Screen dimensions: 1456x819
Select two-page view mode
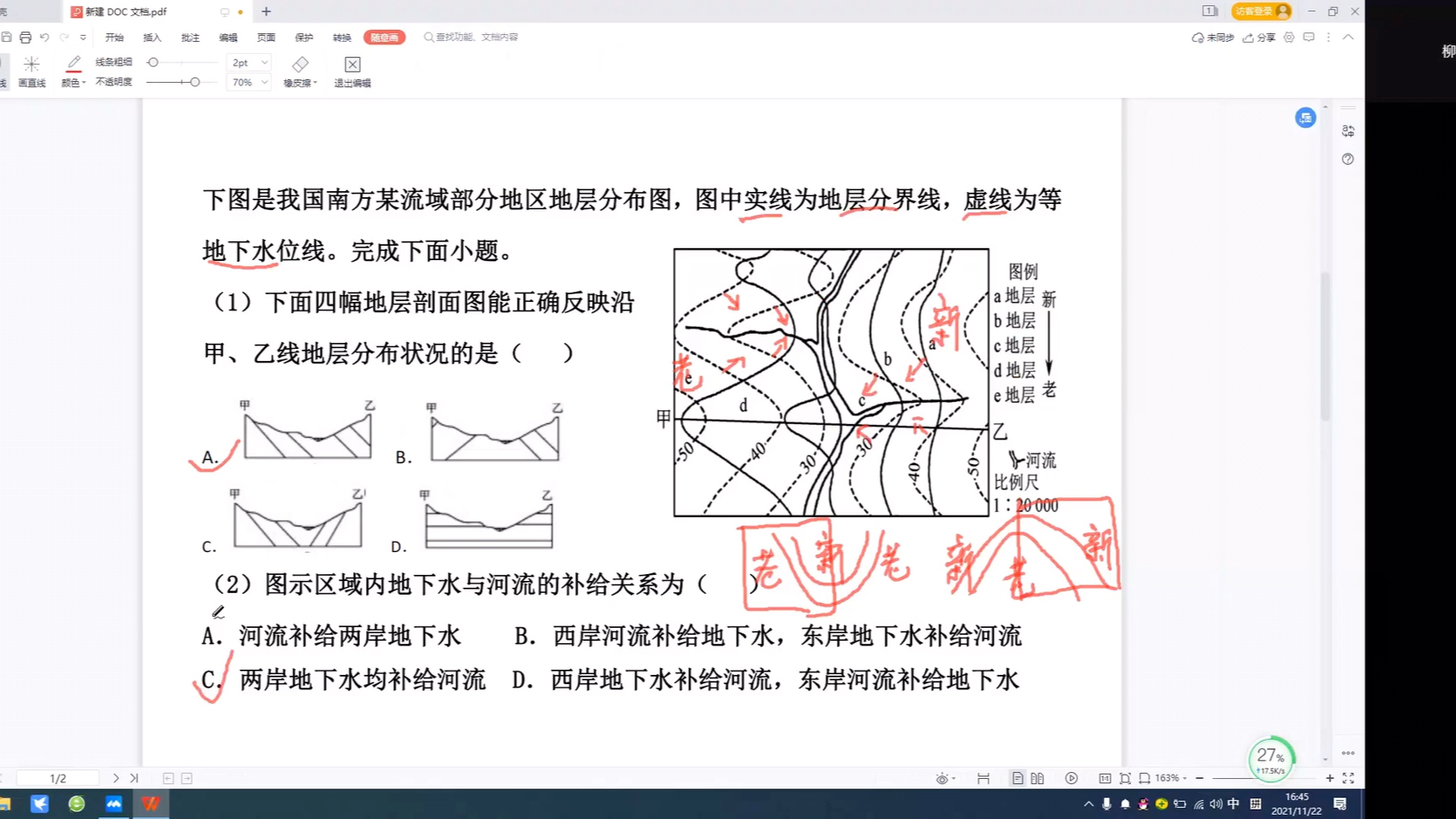tap(1037, 778)
